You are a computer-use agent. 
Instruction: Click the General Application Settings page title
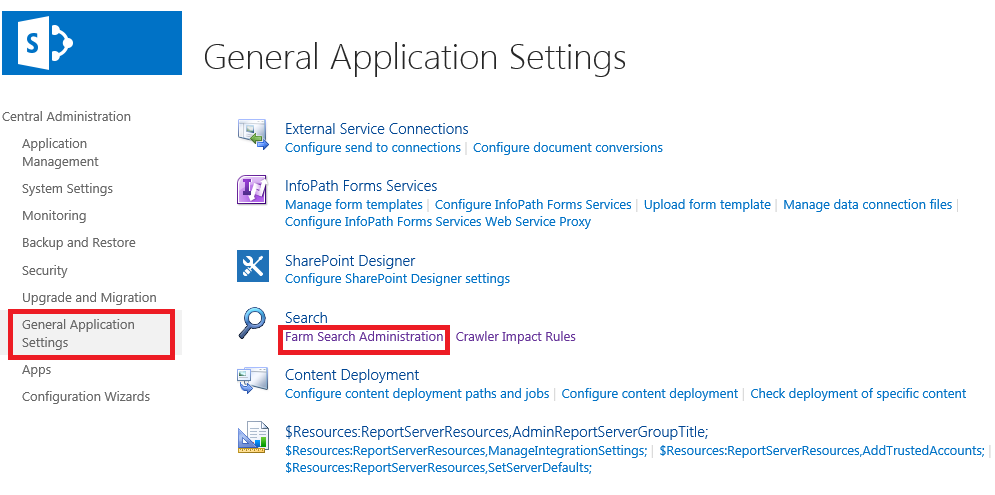415,56
